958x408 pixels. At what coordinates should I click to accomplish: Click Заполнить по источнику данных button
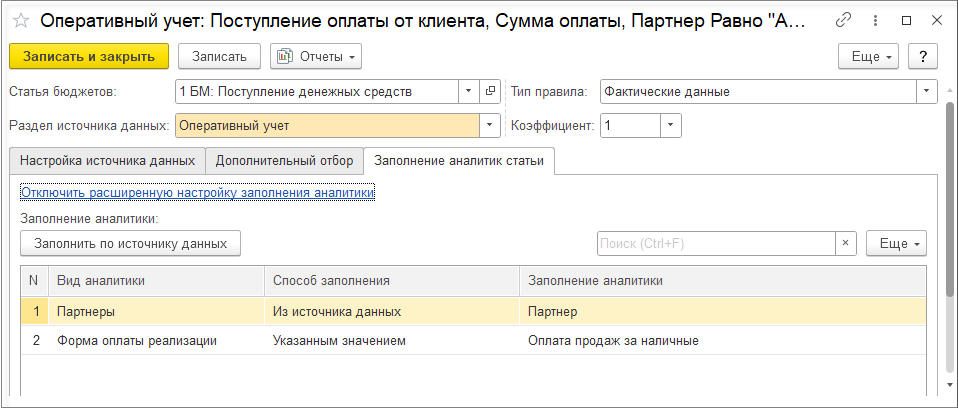pyautogui.click(x=131, y=243)
